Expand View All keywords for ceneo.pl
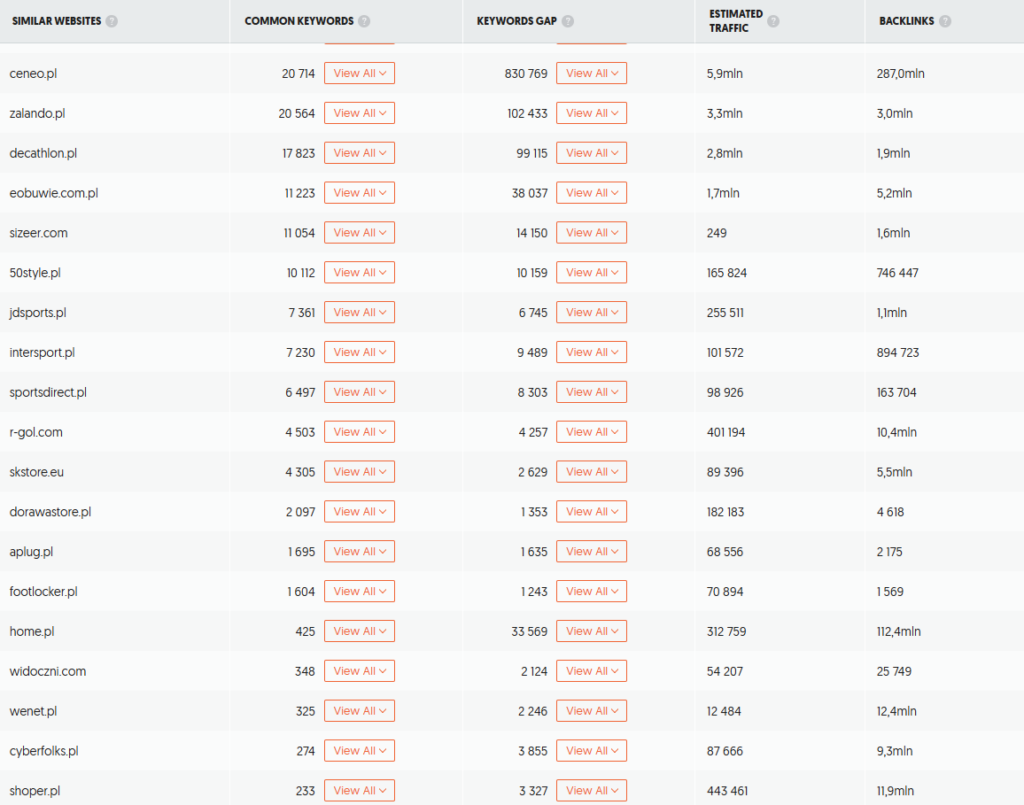Viewport: 1024px width, 805px height. 359,72
